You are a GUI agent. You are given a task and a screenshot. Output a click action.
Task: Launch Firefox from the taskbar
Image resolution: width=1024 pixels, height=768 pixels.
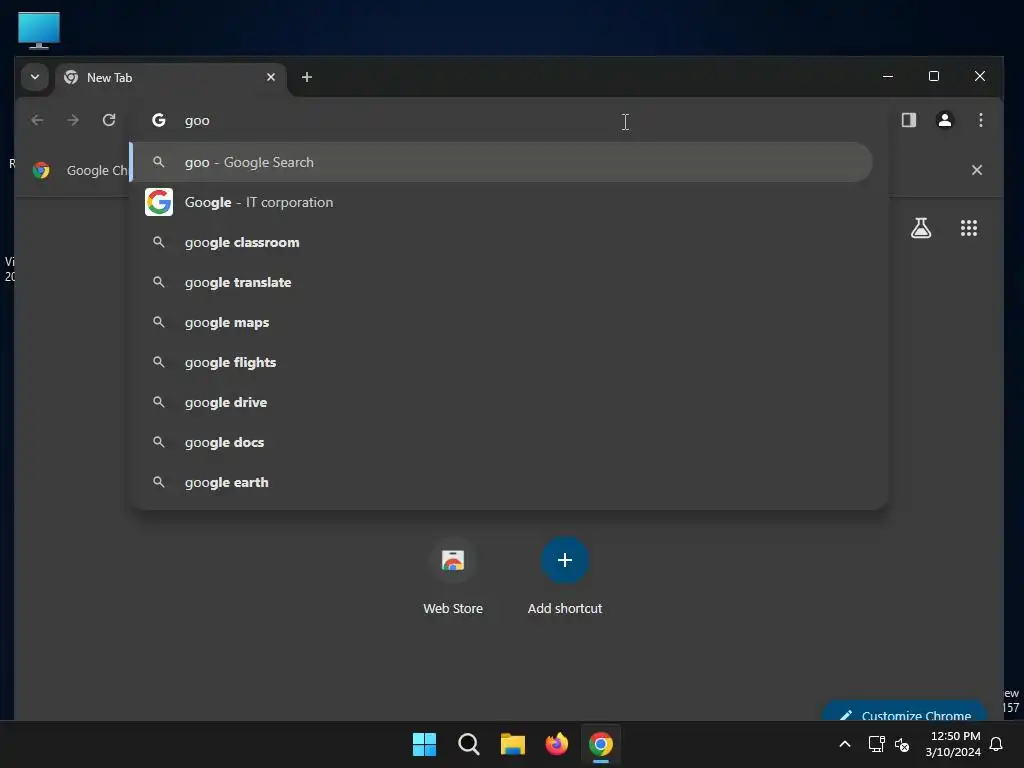pos(556,744)
